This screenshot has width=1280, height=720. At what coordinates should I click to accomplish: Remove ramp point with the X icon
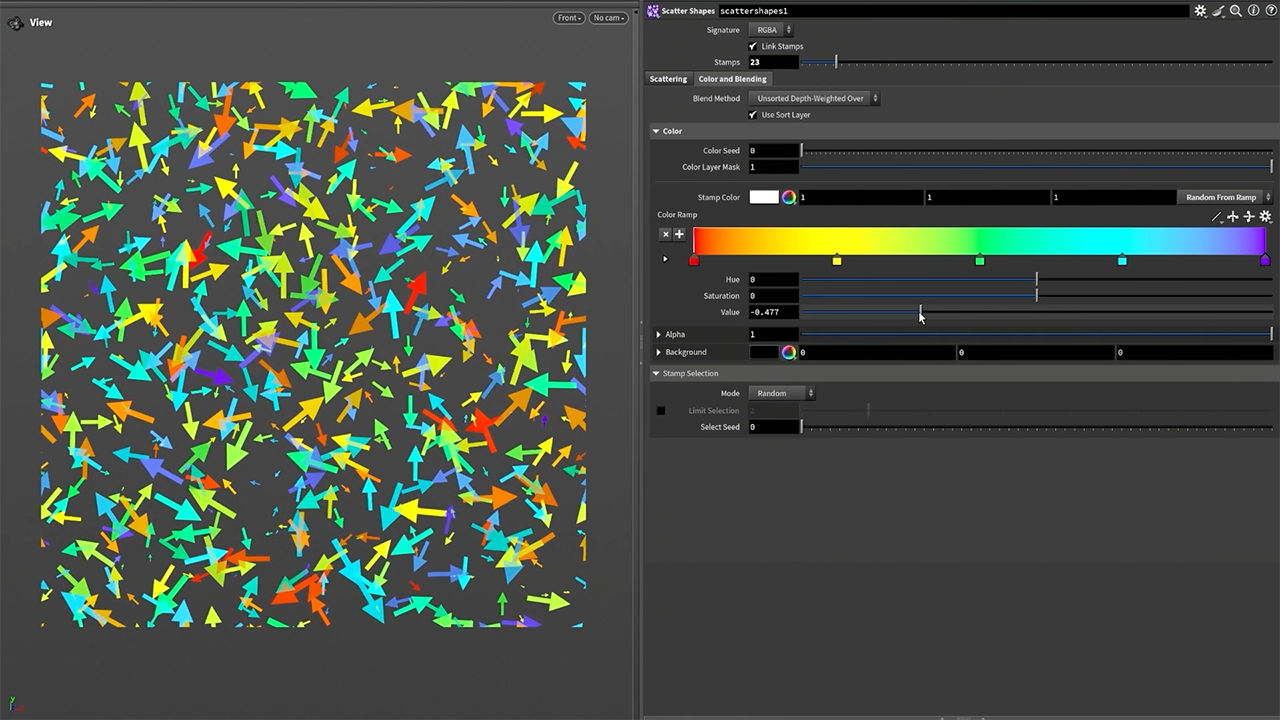click(x=665, y=234)
